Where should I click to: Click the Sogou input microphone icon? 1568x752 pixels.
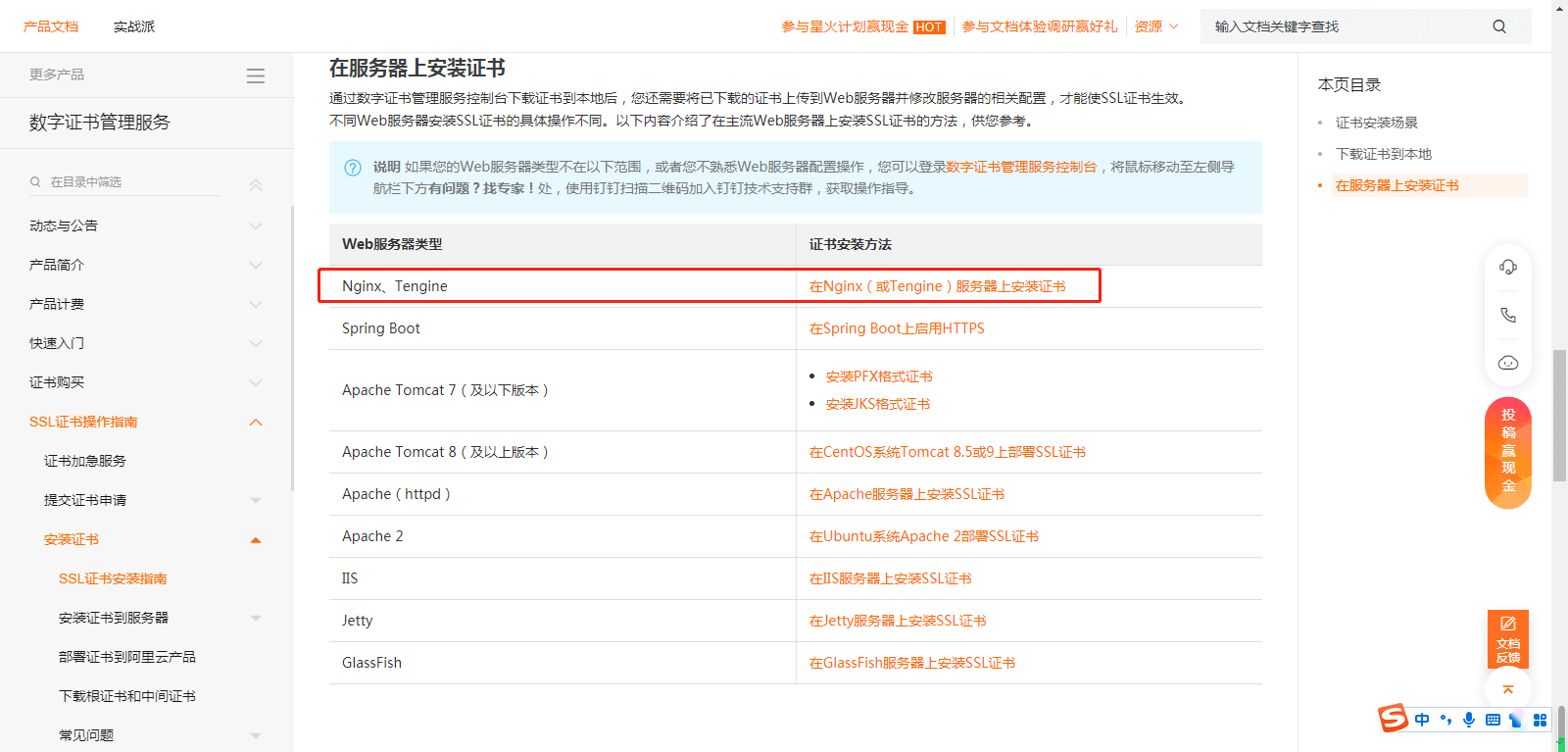[1468, 720]
